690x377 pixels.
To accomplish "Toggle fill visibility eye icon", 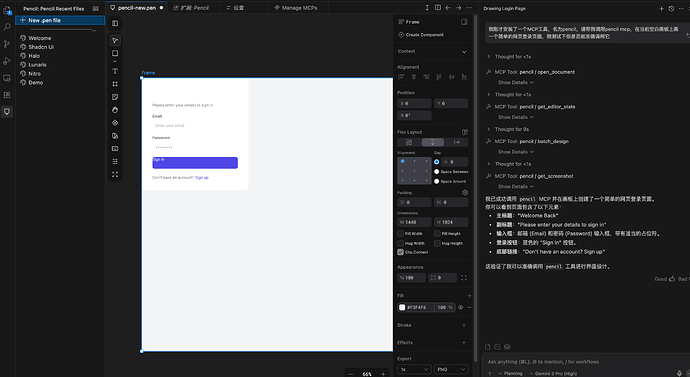I will coord(461,307).
